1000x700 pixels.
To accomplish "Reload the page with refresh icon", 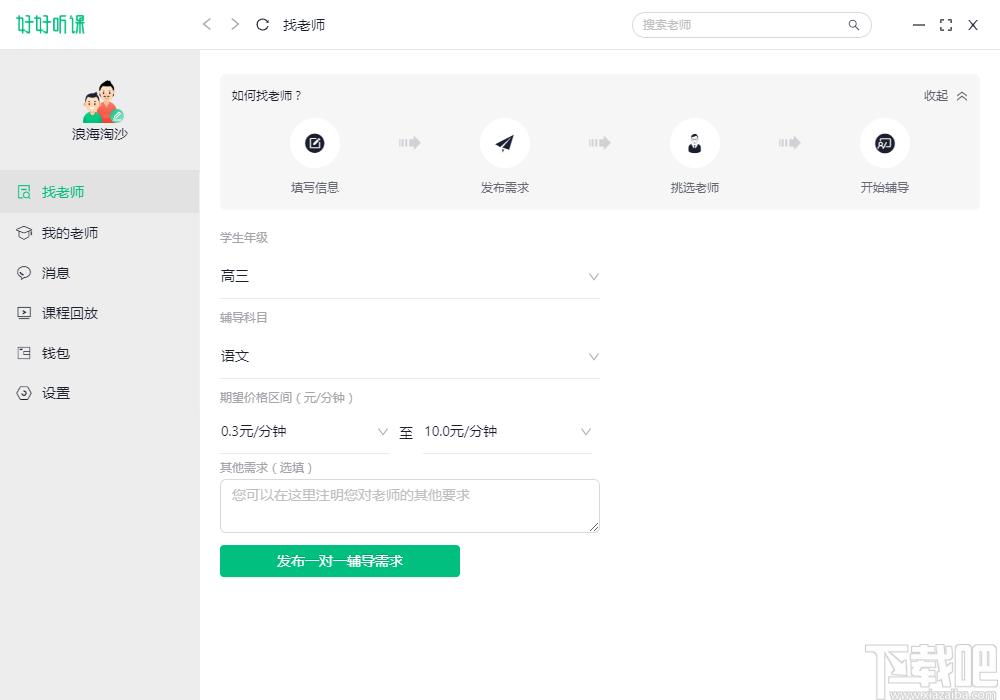I will coord(262,25).
